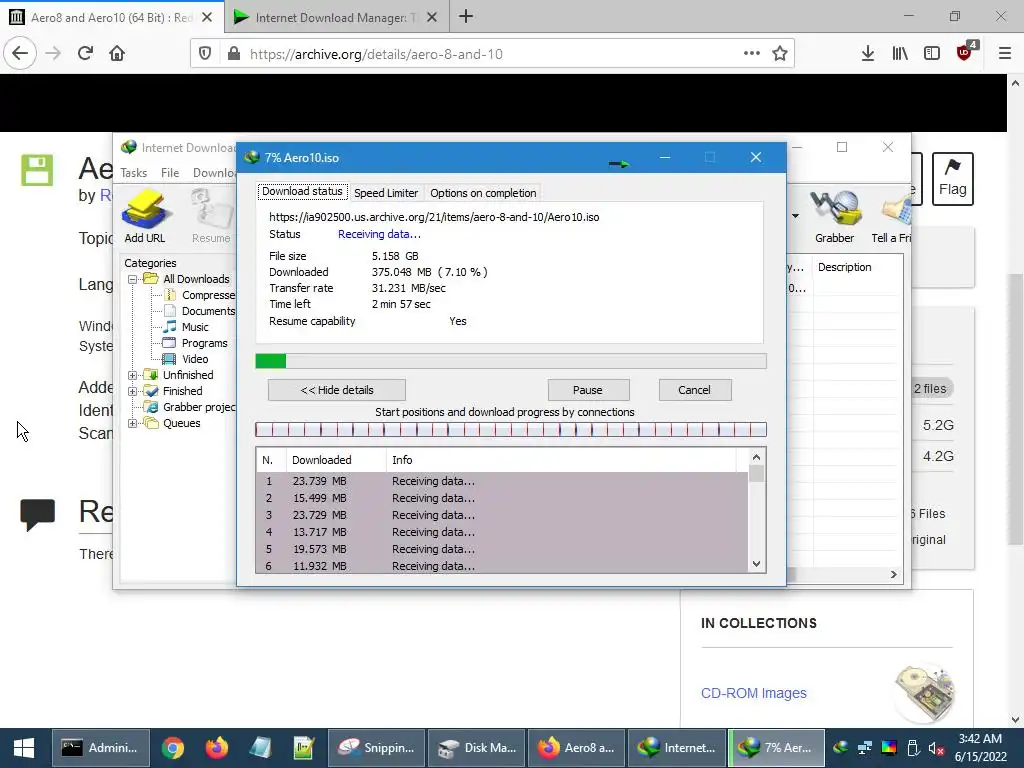Open Notepad++ from the taskbar
Image resolution: width=1024 pixels, height=768 pixels.
(304, 748)
